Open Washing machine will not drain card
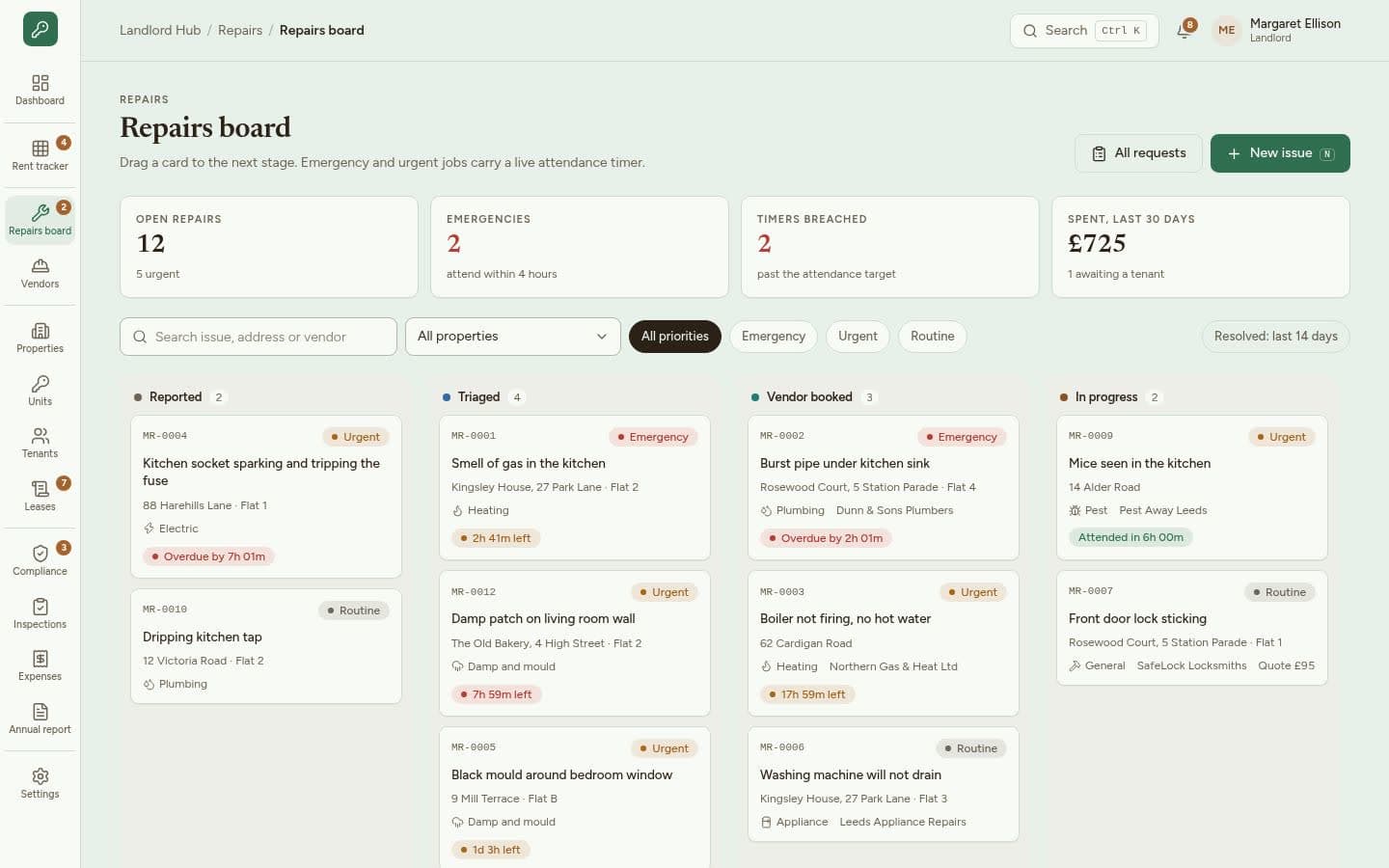Image resolution: width=1389 pixels, height=868 pixels. coord(884,784)
